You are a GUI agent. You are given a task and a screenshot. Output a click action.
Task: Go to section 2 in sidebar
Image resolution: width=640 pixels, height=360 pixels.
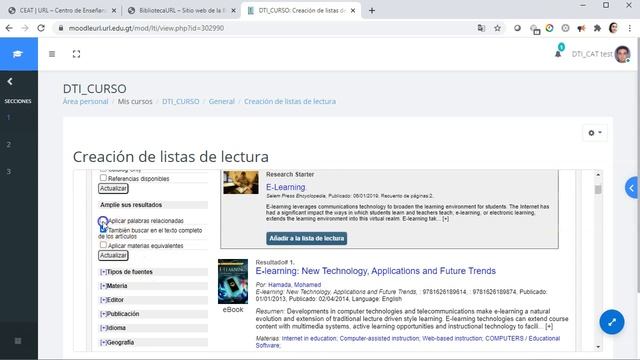pos(9,144)
